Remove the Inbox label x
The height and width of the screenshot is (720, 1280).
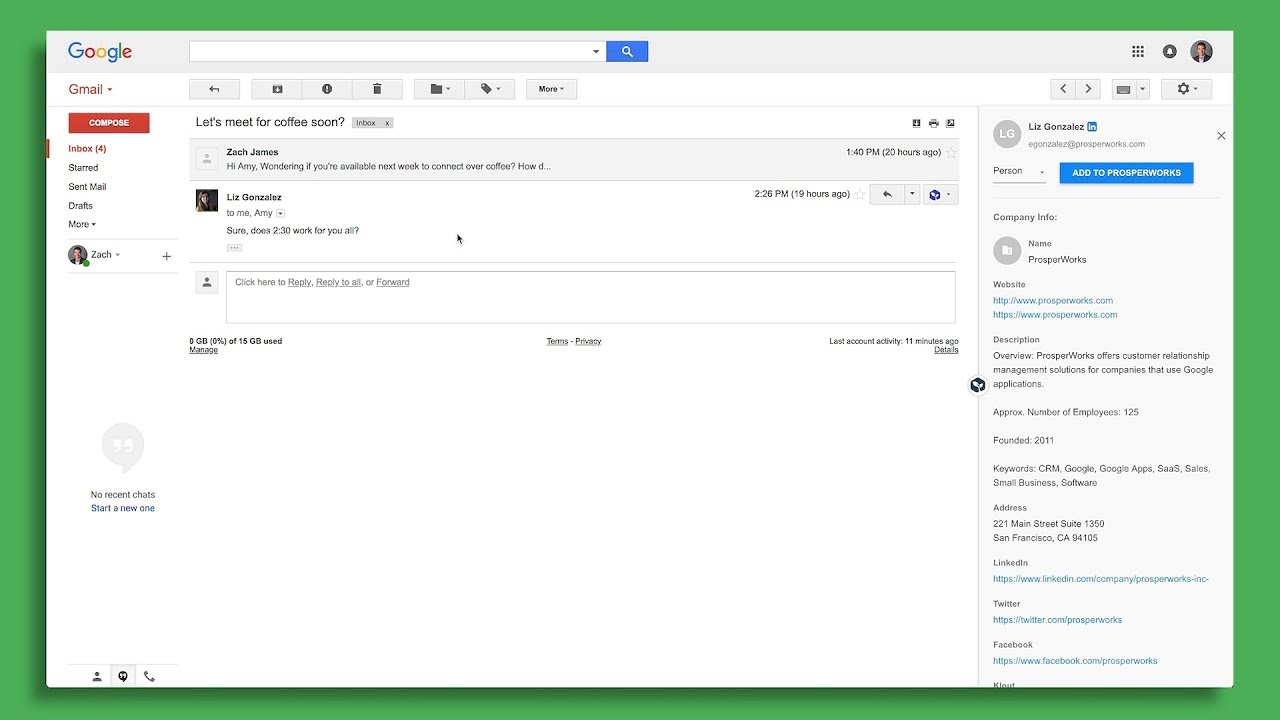pos(387,123)
